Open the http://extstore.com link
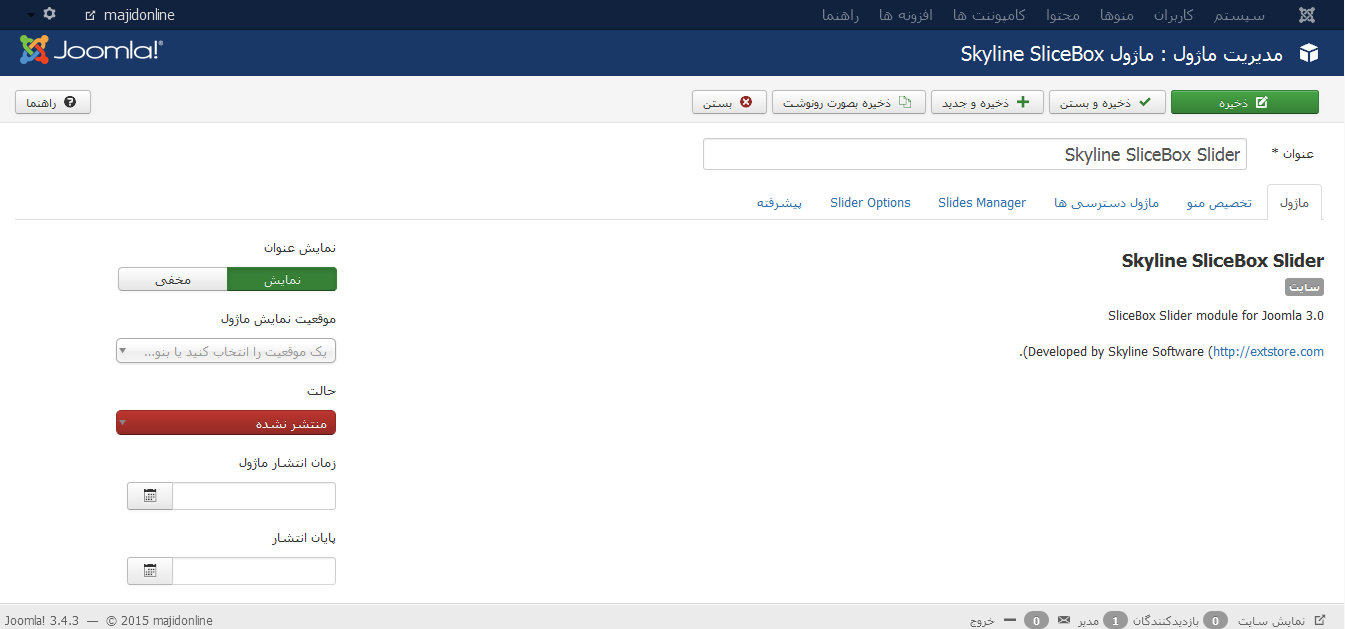1345x629 pixels. [x=1268, y=352]
